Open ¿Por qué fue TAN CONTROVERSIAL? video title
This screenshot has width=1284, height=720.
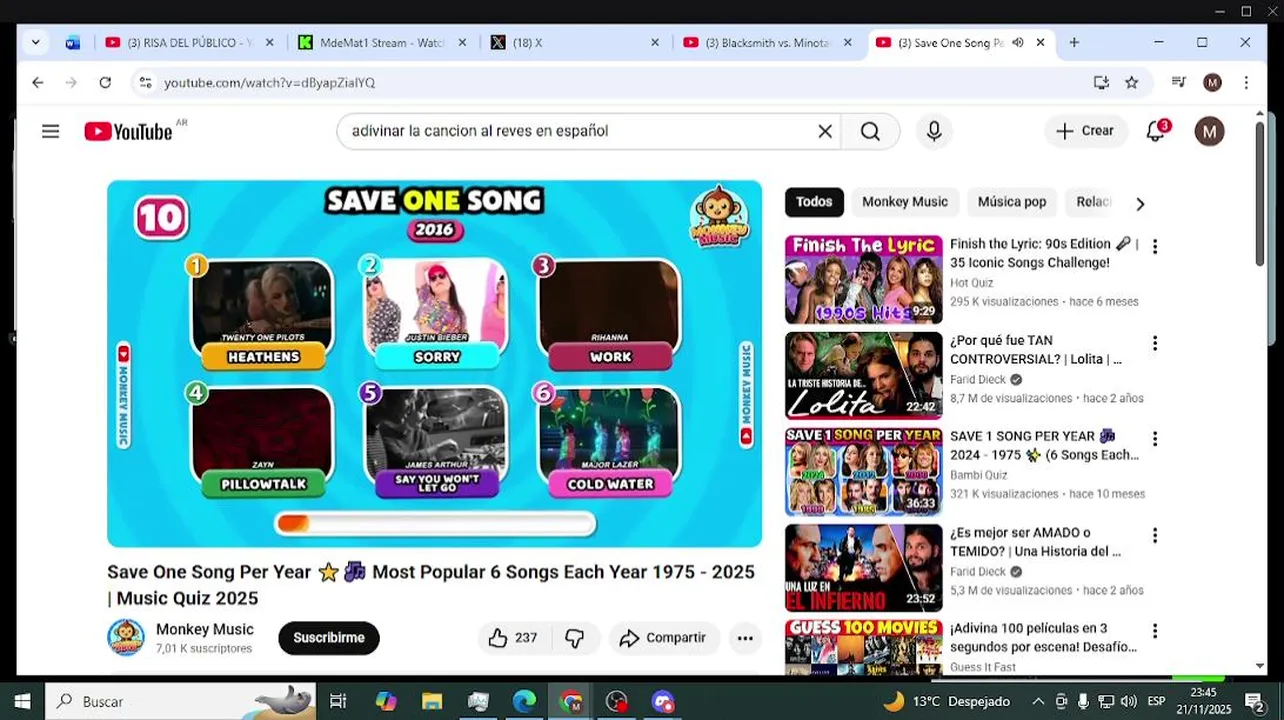pyautogui.click(x=1037, y=350)
